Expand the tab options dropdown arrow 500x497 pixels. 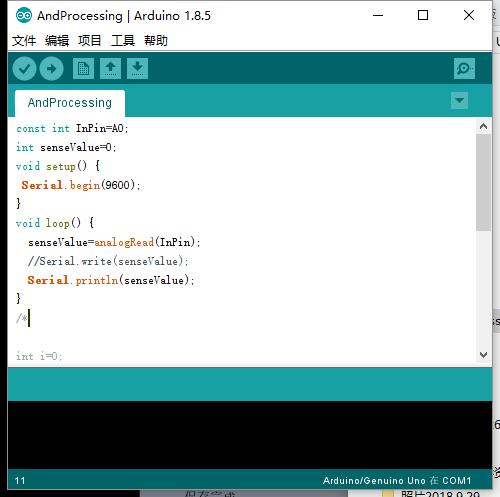point(459,100)
